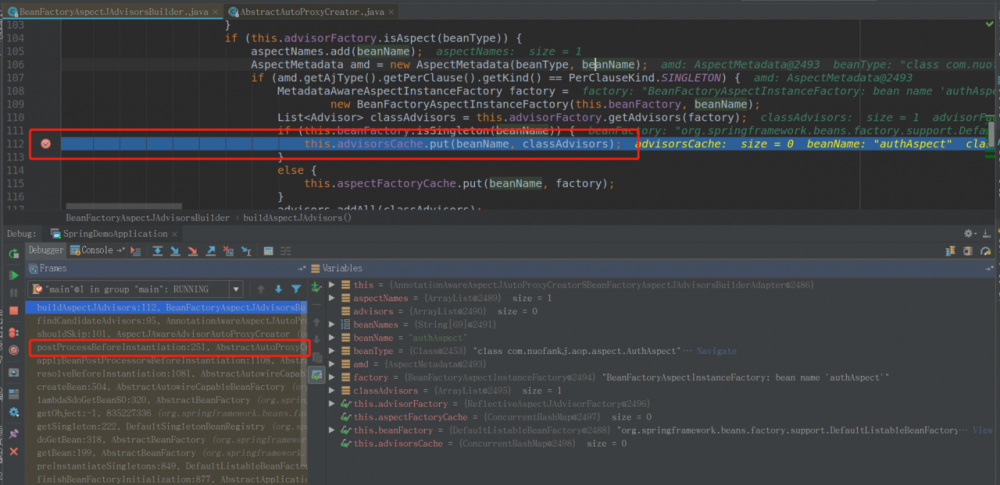Viewport: 1000px width, 485px height.
Task: Toggle the frames filter funnel icon
Action: pos(296,289)
